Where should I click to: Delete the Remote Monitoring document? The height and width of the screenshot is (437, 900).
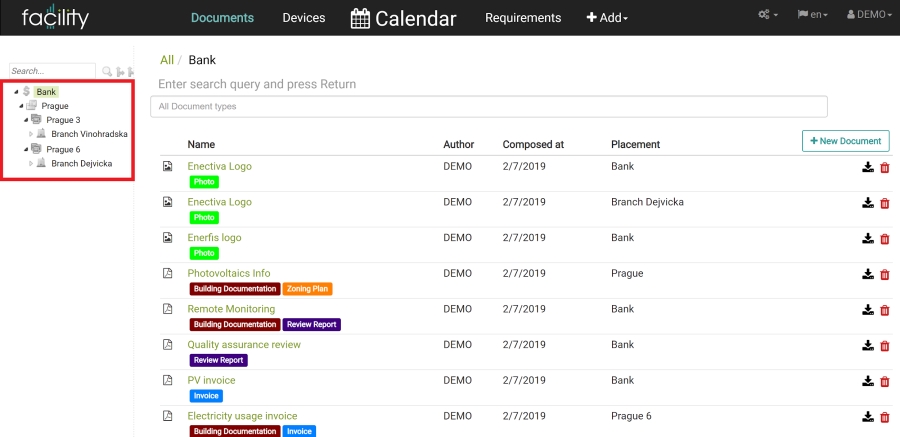coord(885,310)
